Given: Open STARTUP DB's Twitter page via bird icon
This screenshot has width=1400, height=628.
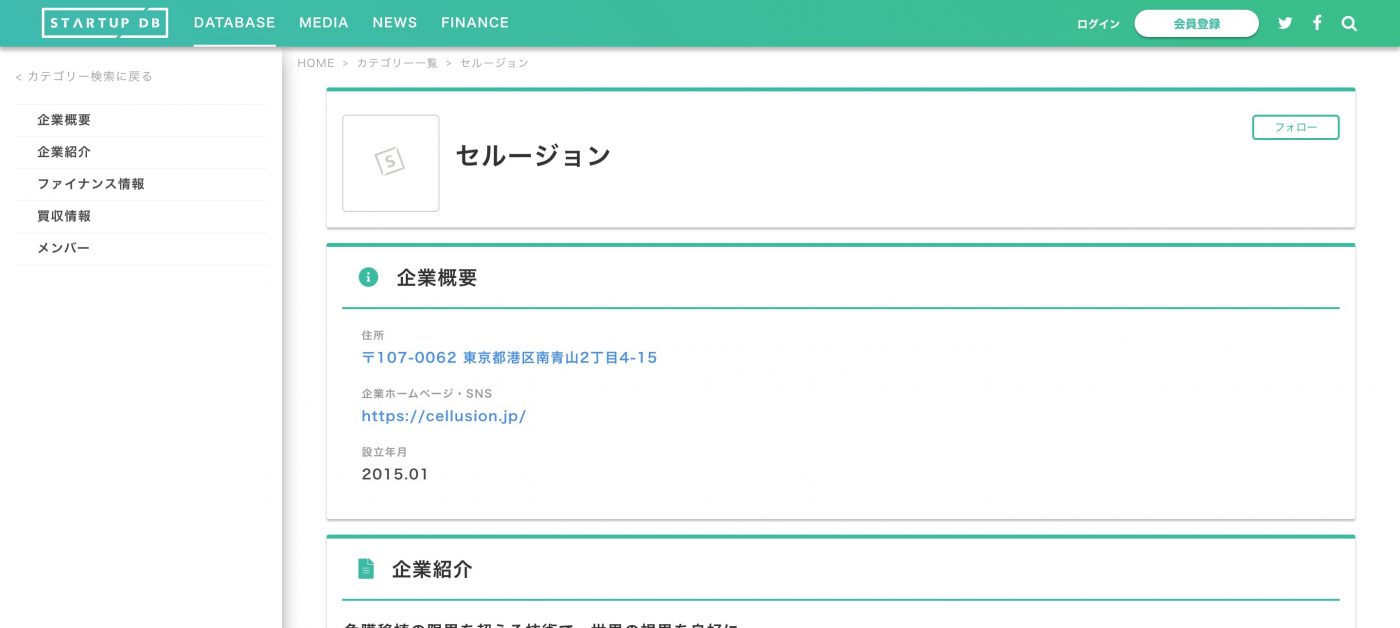Looking at the screenshot, I should coord(1285,22).
